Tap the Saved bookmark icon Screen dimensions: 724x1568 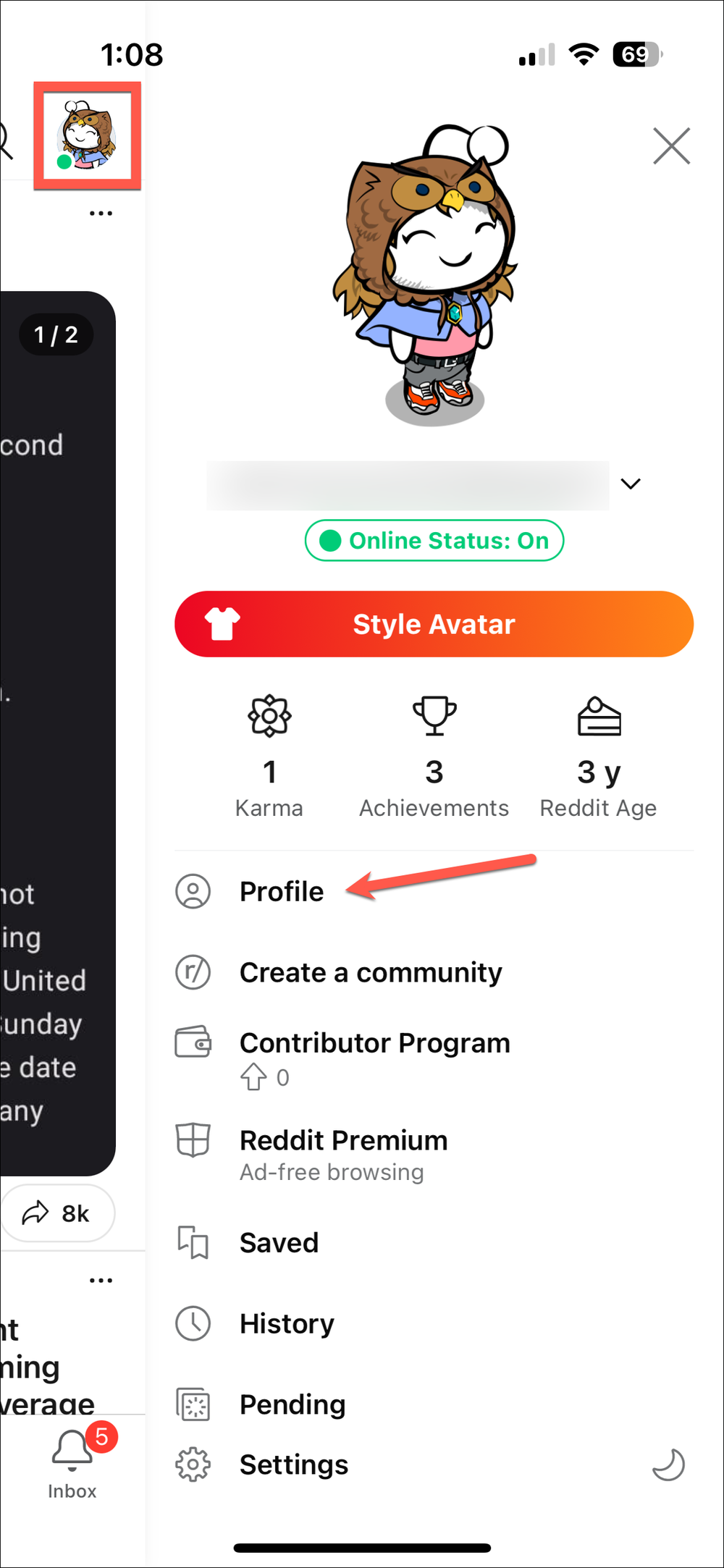(192, 1242)
